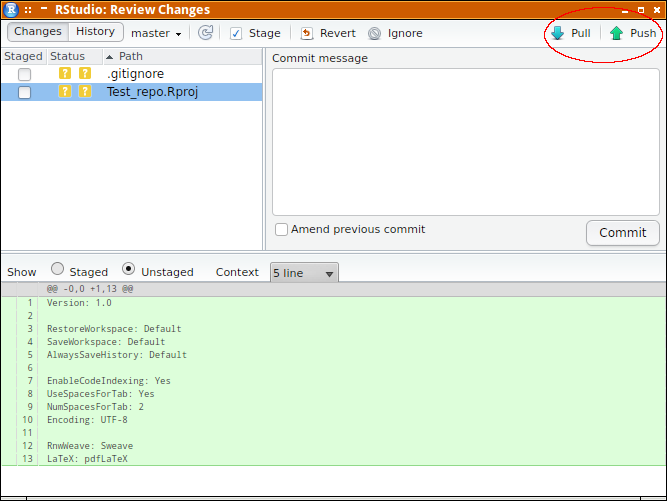The height and width of the screenshot is (501, 667).
Task: Switch to the Changes tab
Action: pos(38,31)
